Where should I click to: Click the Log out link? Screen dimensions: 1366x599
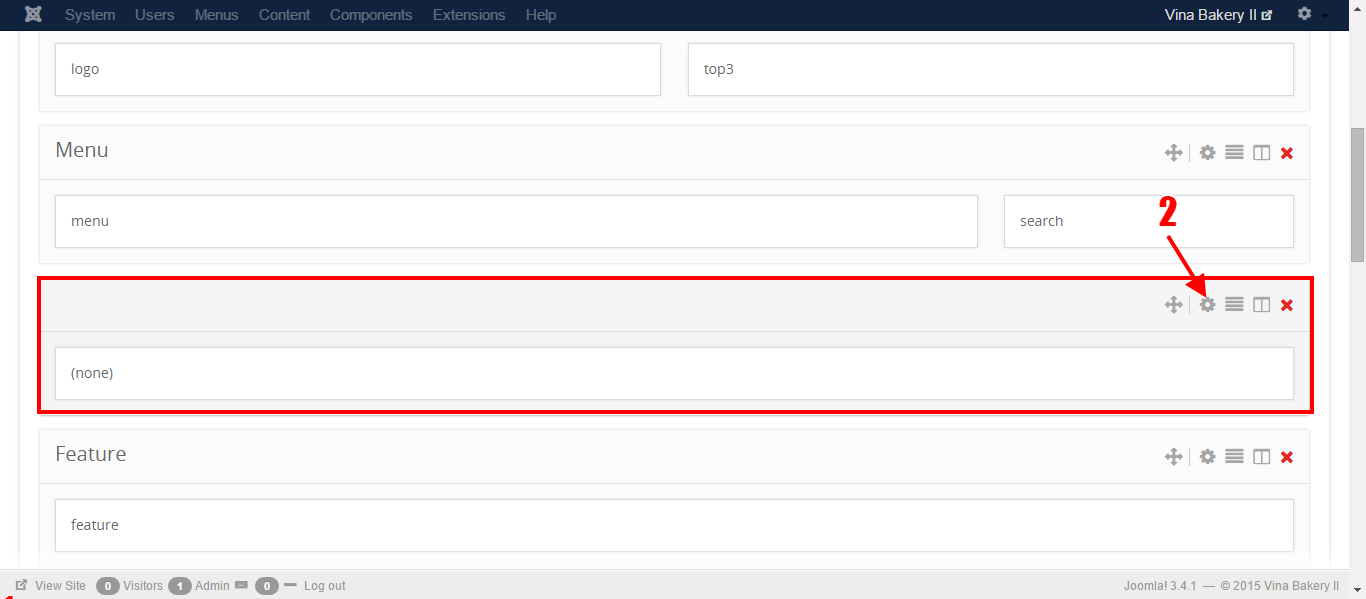[x=324, y=586]
